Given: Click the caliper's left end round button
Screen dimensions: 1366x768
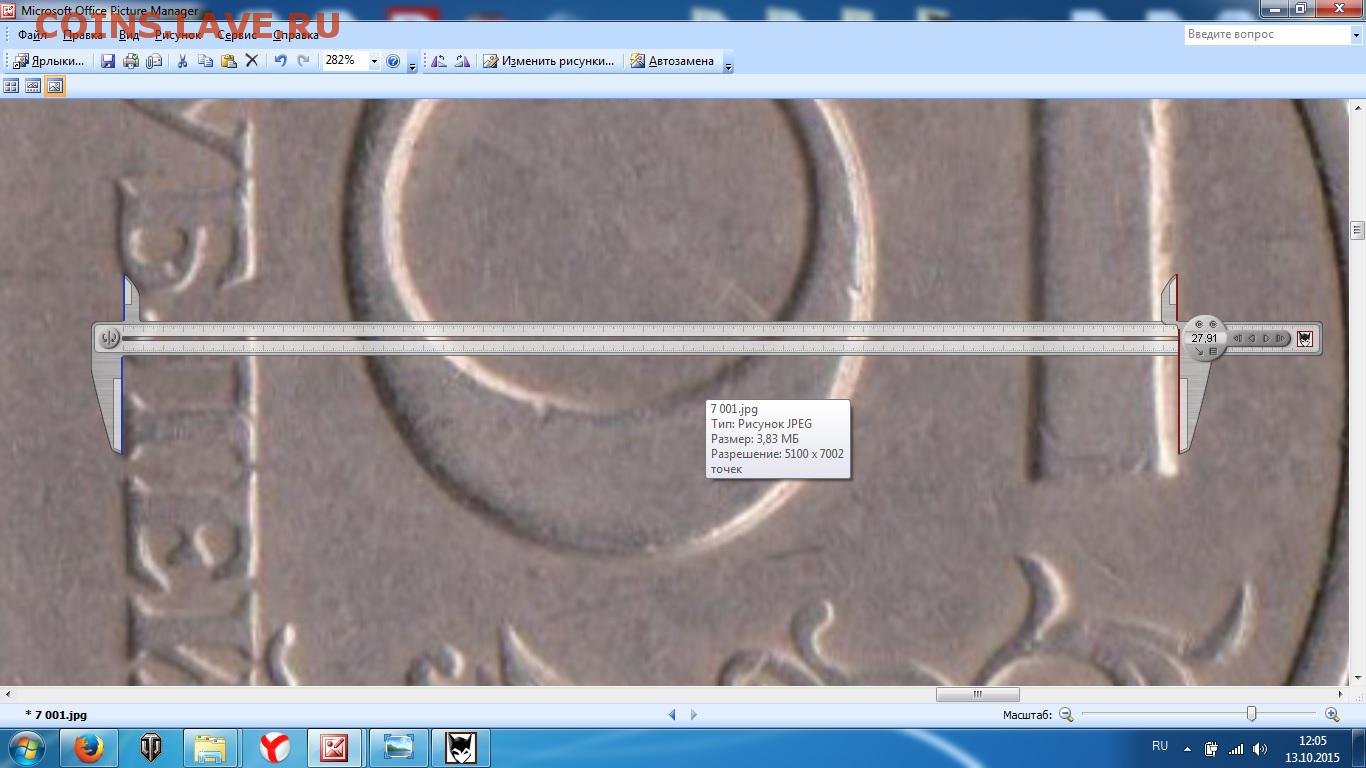Looking at the screenshot, I should coord(109,338).
